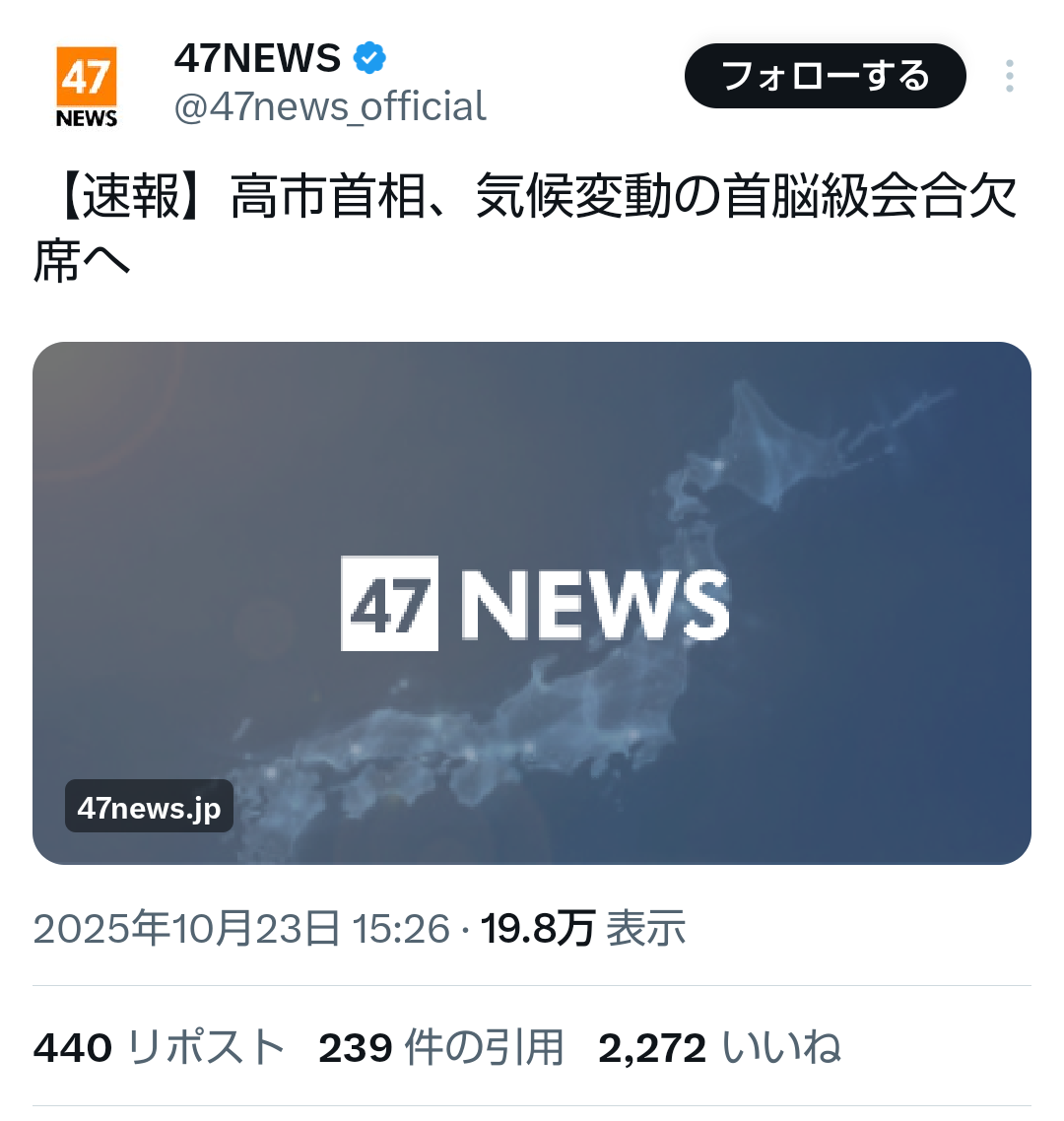1064x1121 pixels.
Task: Open the three-dot more options menu
Action: click(x=1009, y=76)
